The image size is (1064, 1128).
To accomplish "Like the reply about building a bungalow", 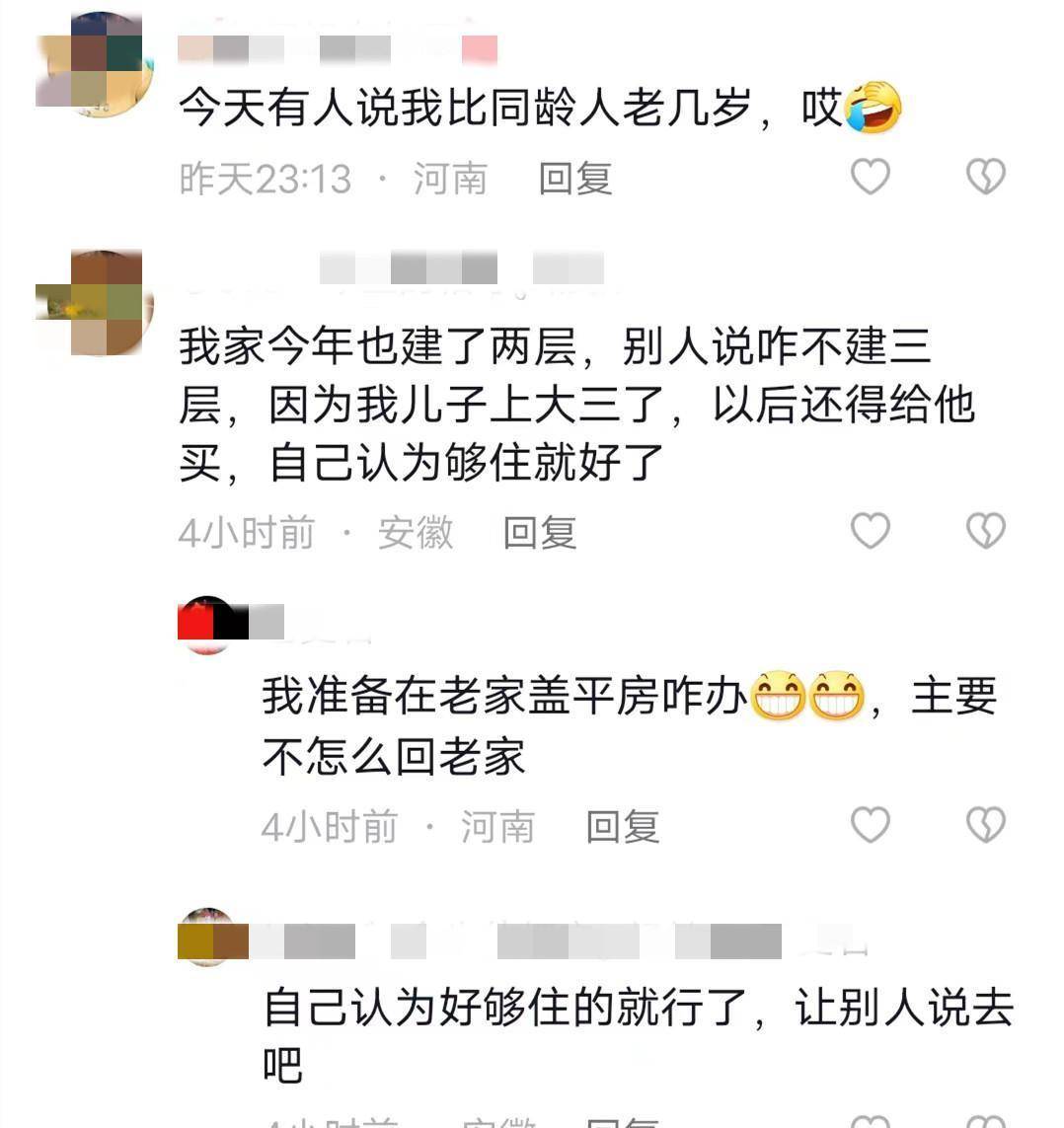I will pyautogui.click(x=871, y=824).
